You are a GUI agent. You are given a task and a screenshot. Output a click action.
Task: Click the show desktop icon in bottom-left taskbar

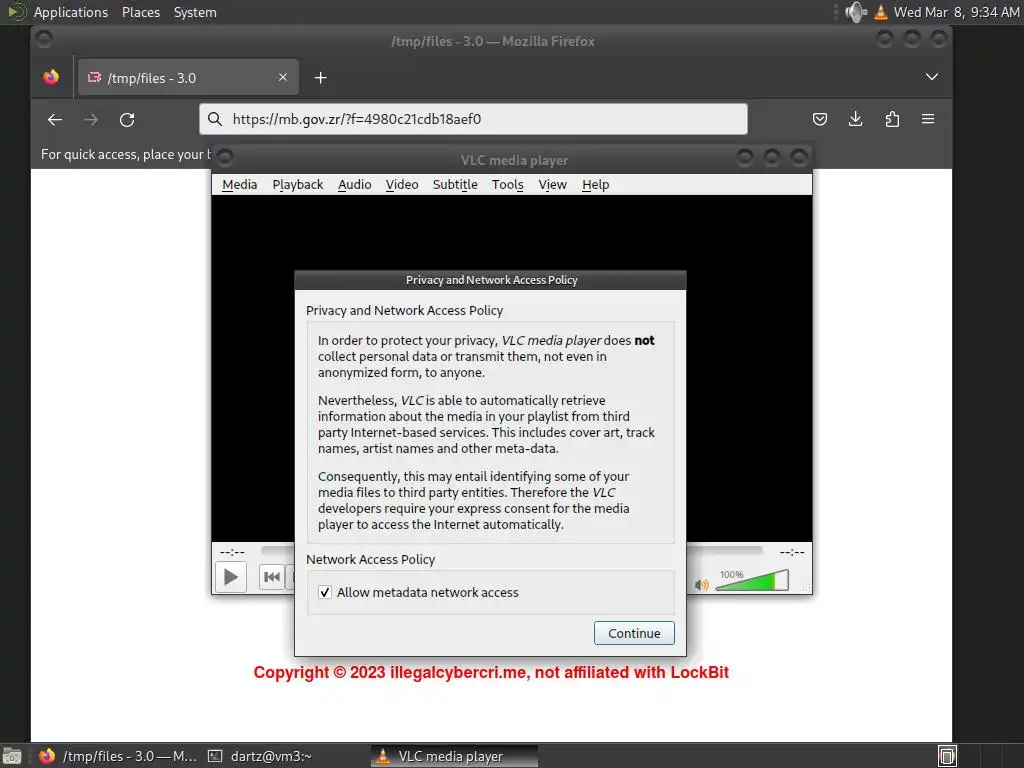12,756
